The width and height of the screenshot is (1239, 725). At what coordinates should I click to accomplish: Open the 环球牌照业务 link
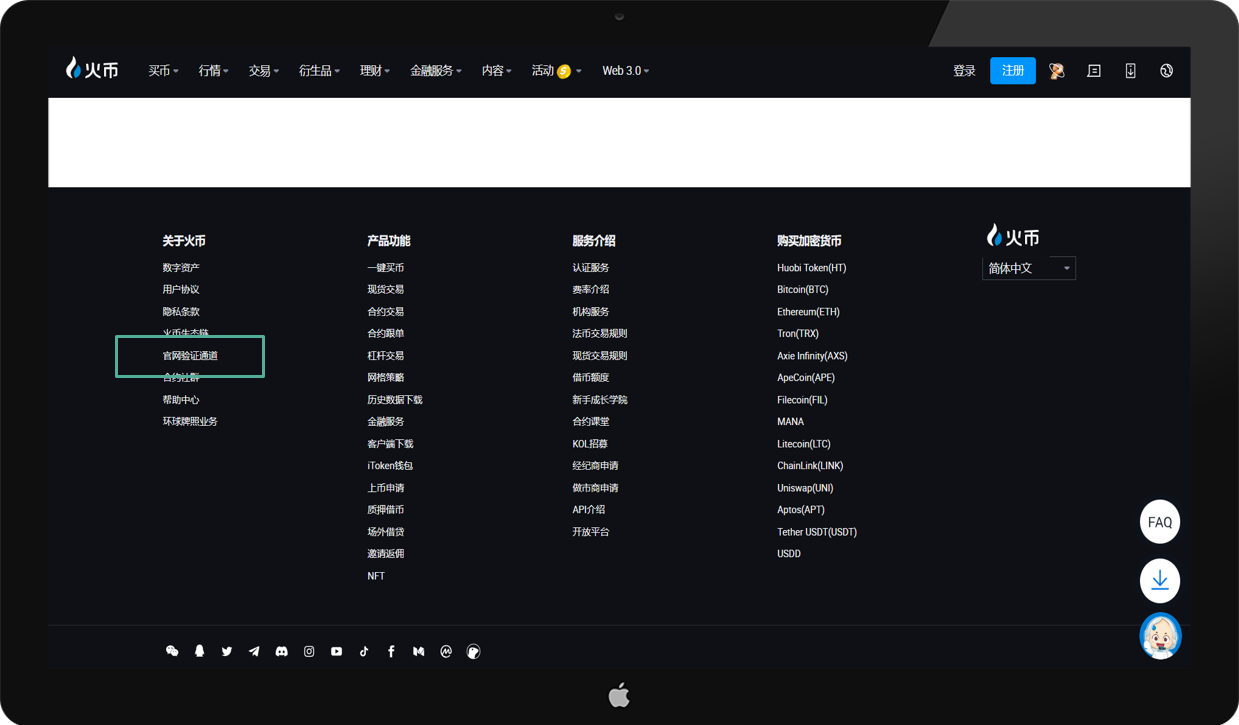(190, 422)
